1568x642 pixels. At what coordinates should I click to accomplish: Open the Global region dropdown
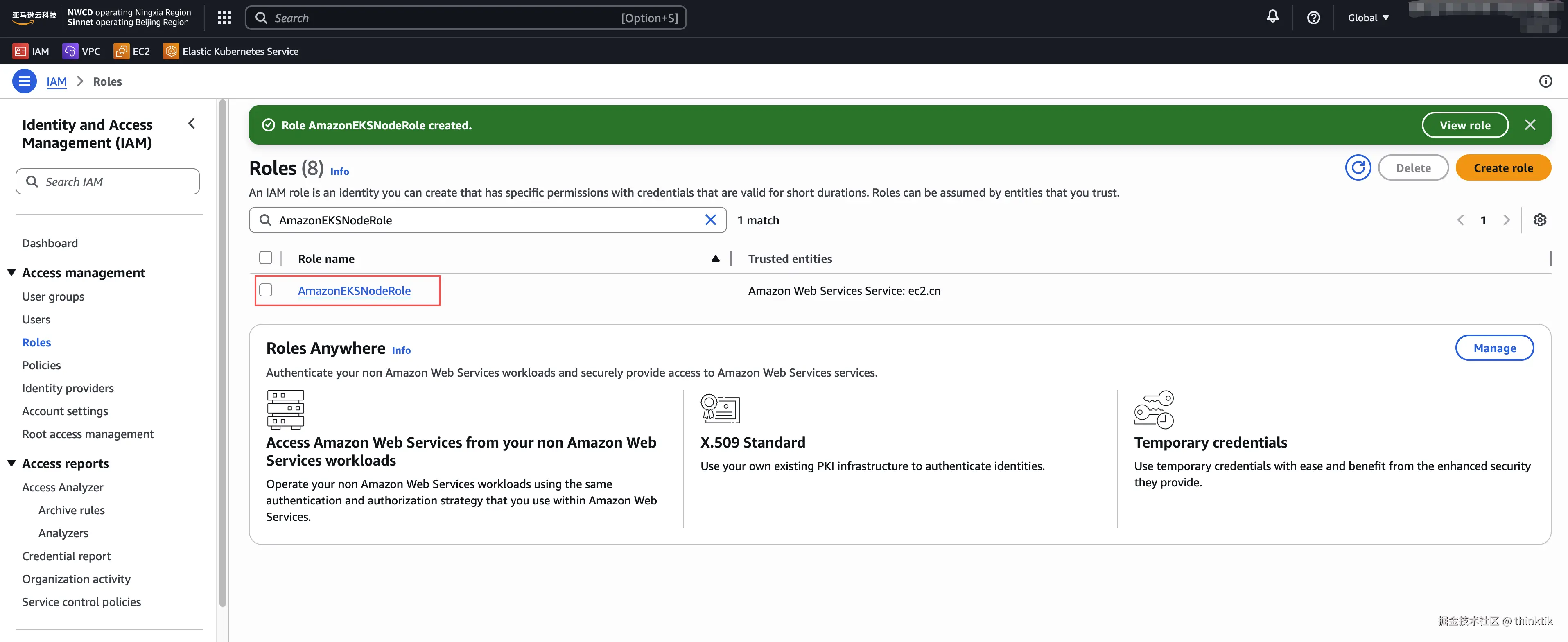tap(1368, 18)
